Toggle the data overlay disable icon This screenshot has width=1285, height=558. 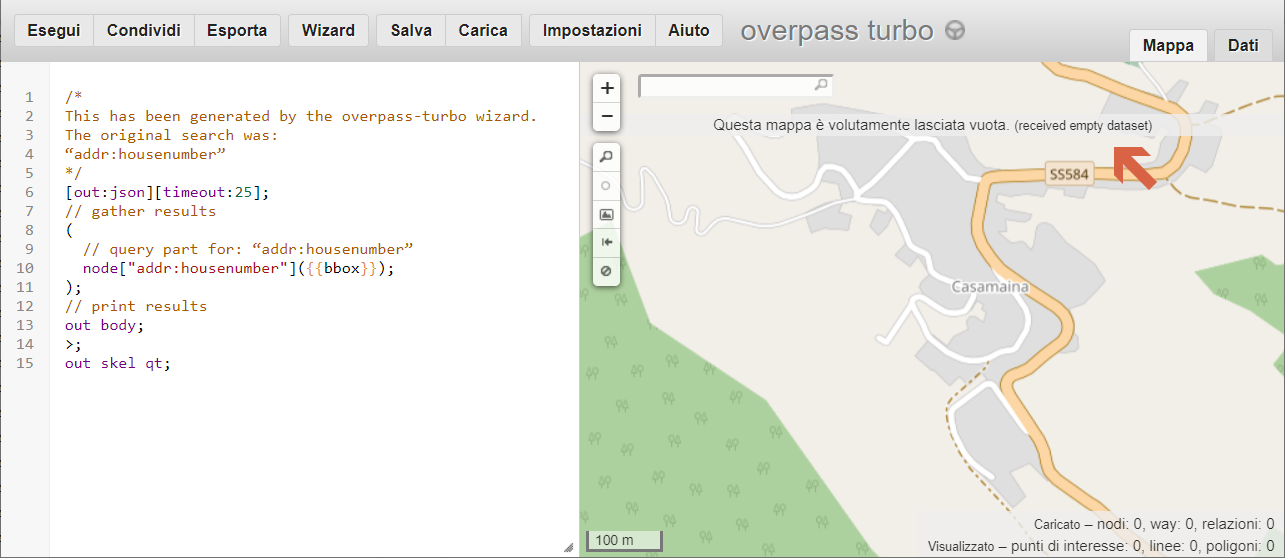pyautogui.click(x=606, y=271)
